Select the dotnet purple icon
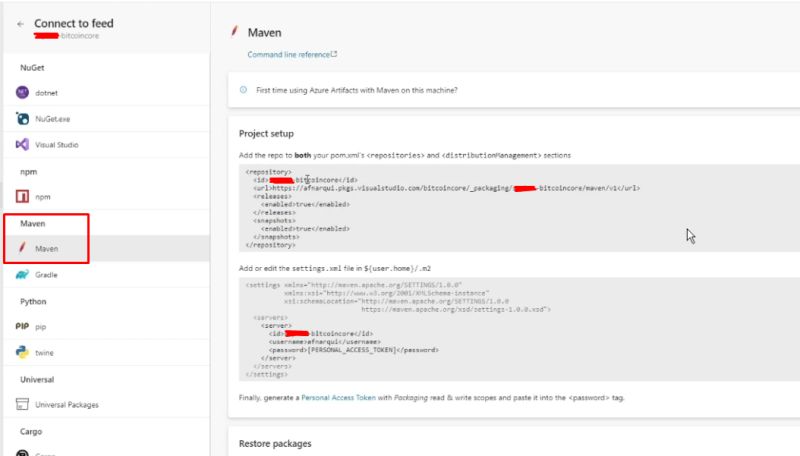 22,92
